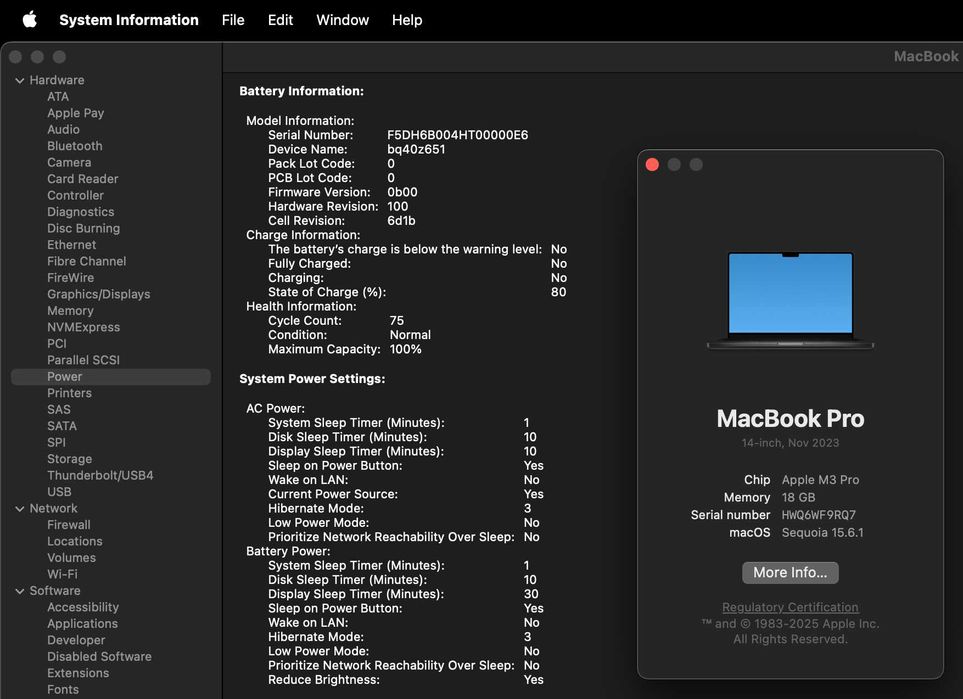The height and width of the screenshot is (699, 963).
Task: Select Wi-Fi under Network
Action: [x=62, y=574]
